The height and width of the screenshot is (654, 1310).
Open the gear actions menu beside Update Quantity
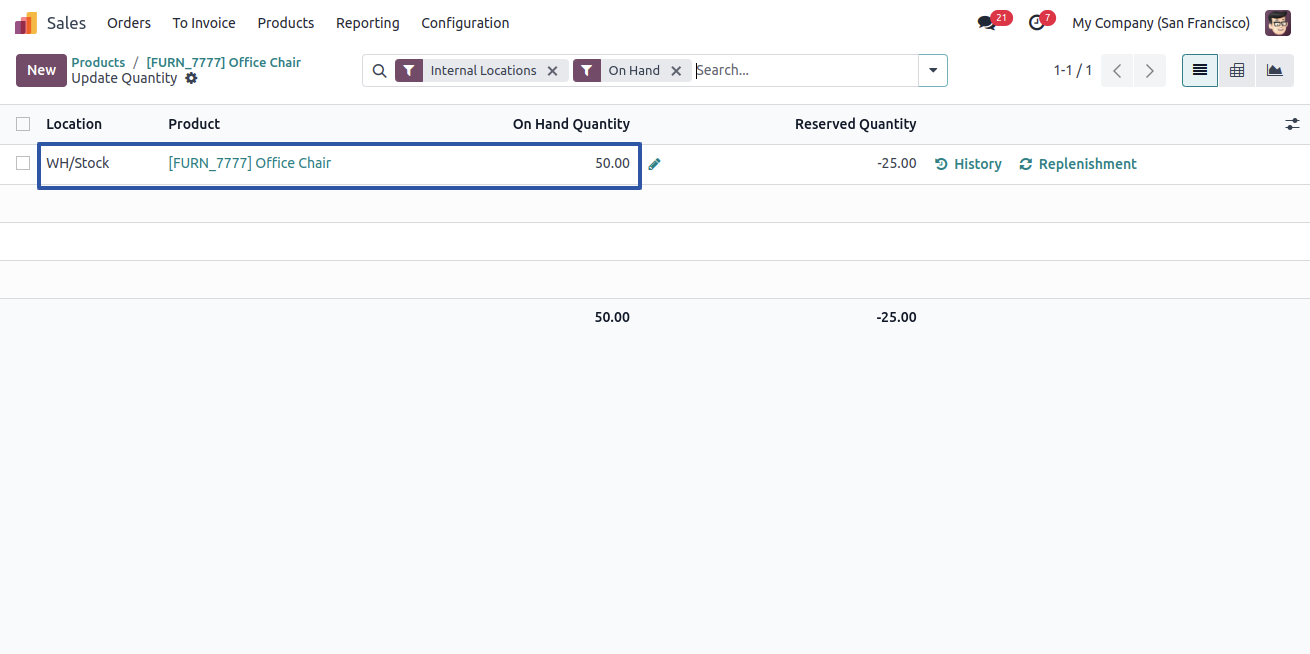[191, 78]
